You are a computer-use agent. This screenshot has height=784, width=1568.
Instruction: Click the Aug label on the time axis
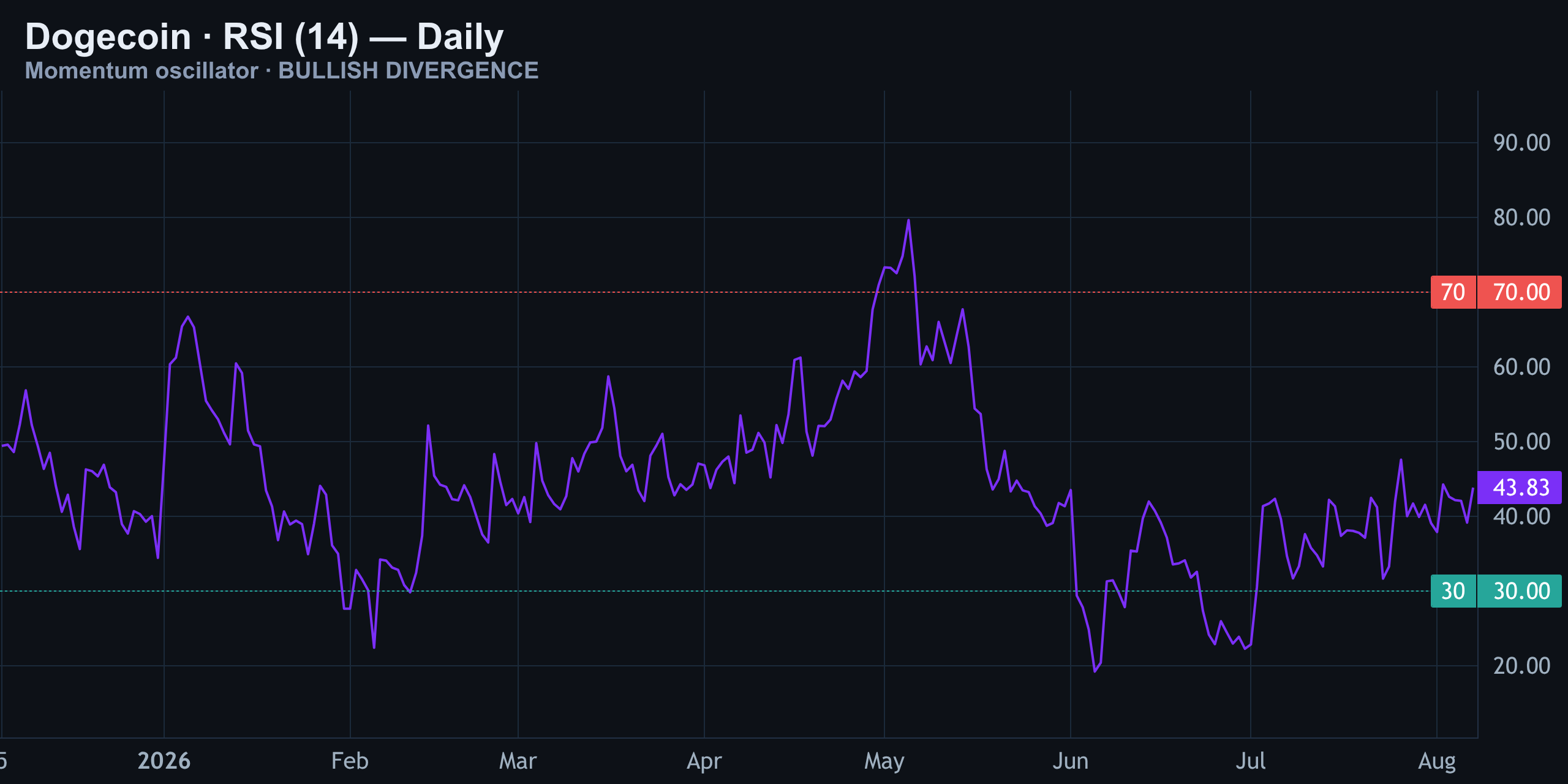coord(1437,762)
